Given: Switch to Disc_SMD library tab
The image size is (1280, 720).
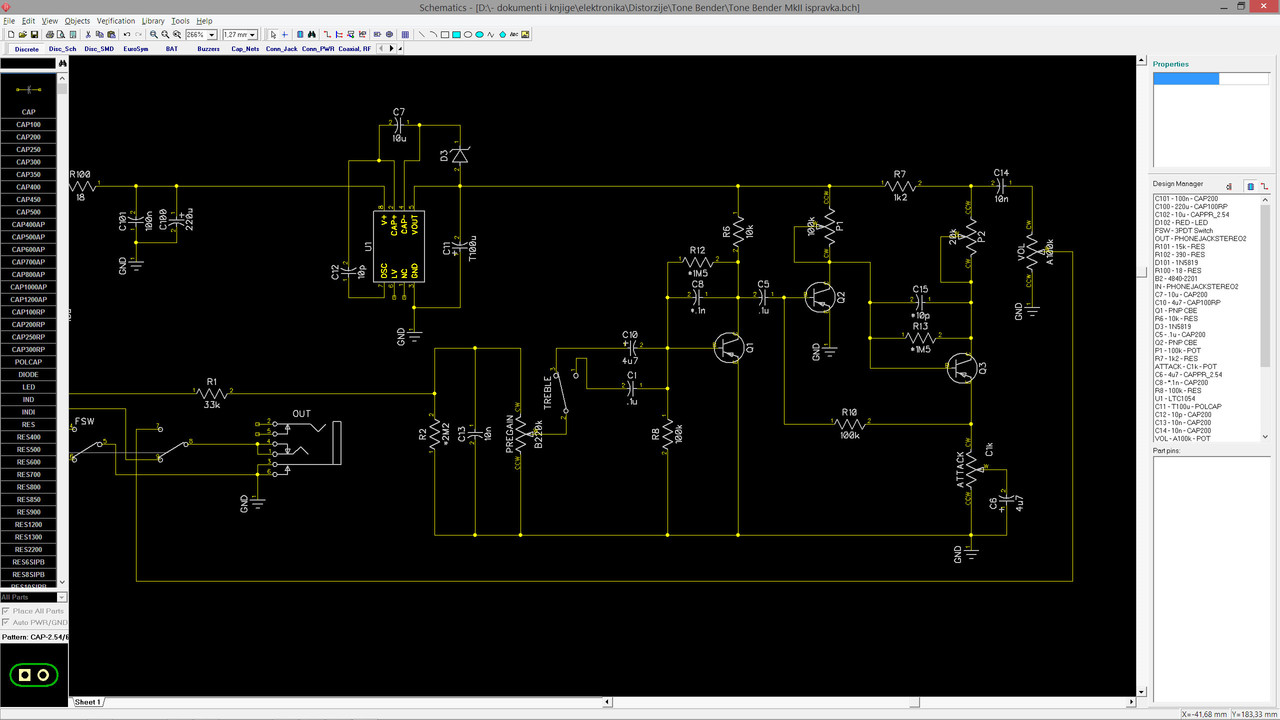Looking at the screenshot, I should 98,48.
